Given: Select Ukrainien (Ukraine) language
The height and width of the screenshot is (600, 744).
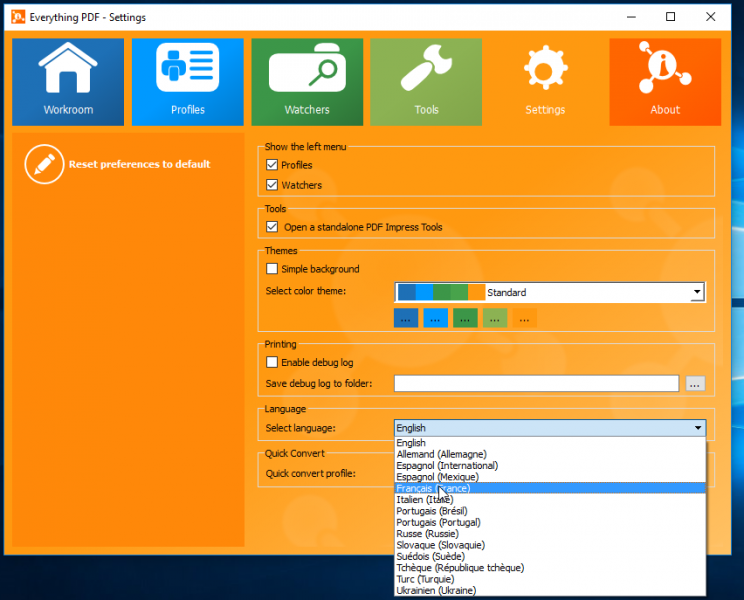Looking at the screenshot, I should 550,591.
